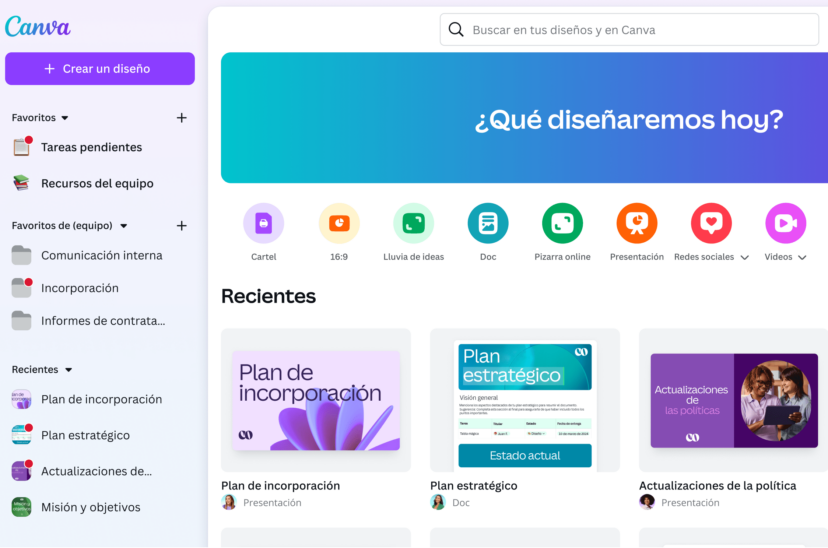Open Pizarra online via its icon
This screenshot has height=548, width=828.
(x=562, y=223)
